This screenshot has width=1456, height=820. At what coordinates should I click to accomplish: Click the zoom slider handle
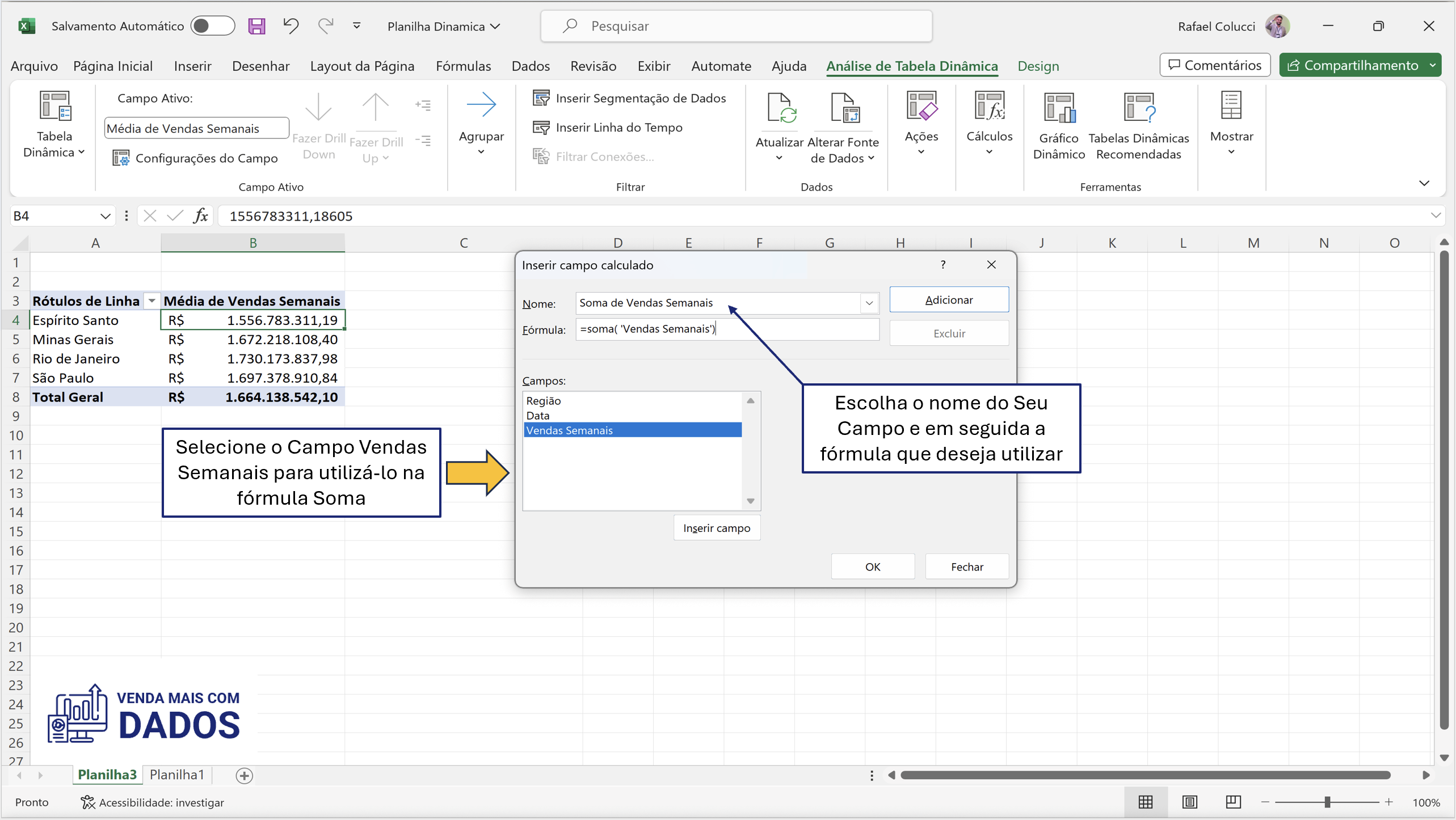[x=1327, y=802]
